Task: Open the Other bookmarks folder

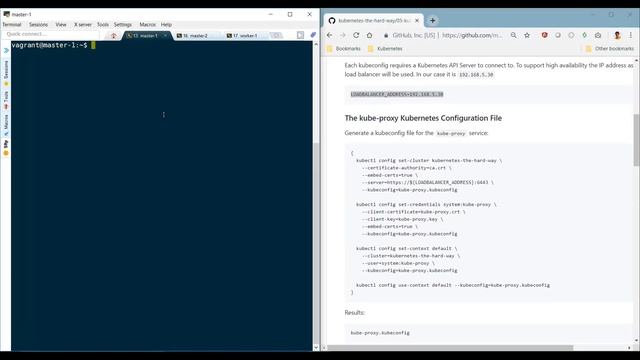Action: [x=609, y=49]
